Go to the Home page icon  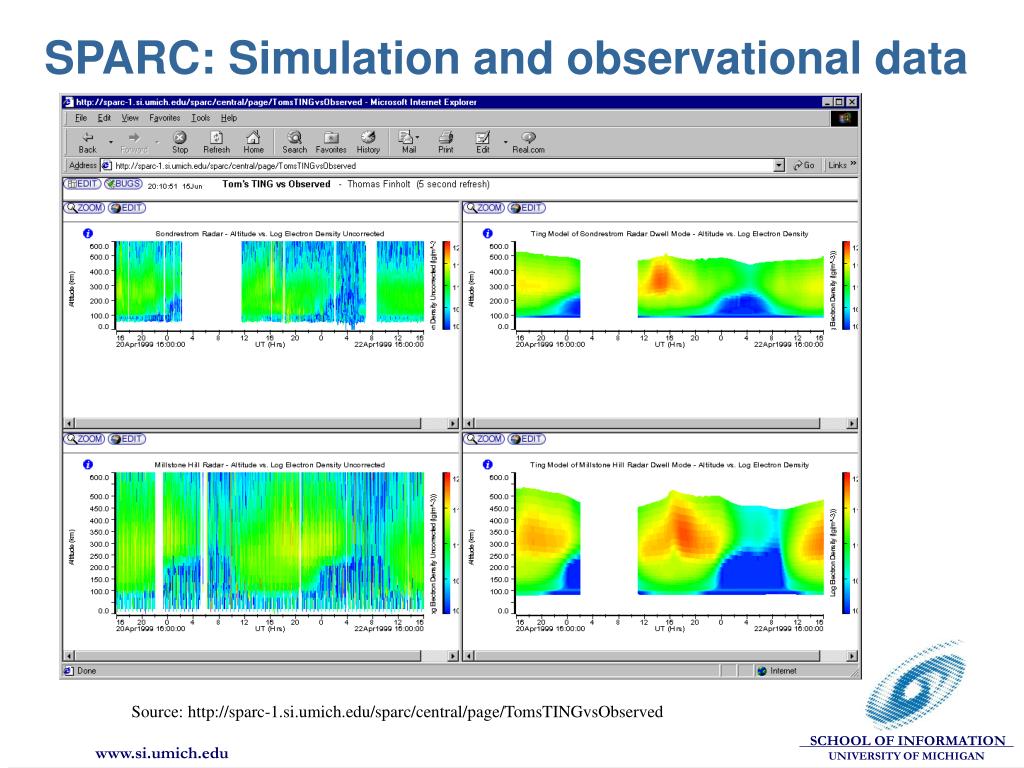coord(253,142)
